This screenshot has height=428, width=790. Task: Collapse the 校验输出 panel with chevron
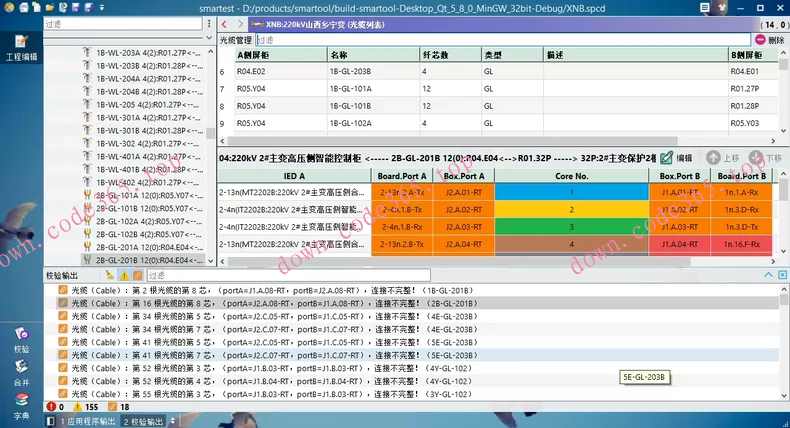pyautogui.click(x=768, y=274)
